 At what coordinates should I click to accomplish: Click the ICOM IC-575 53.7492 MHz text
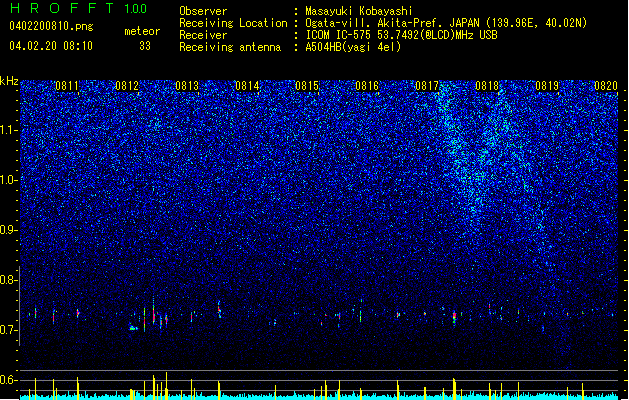tap(401, 35)
